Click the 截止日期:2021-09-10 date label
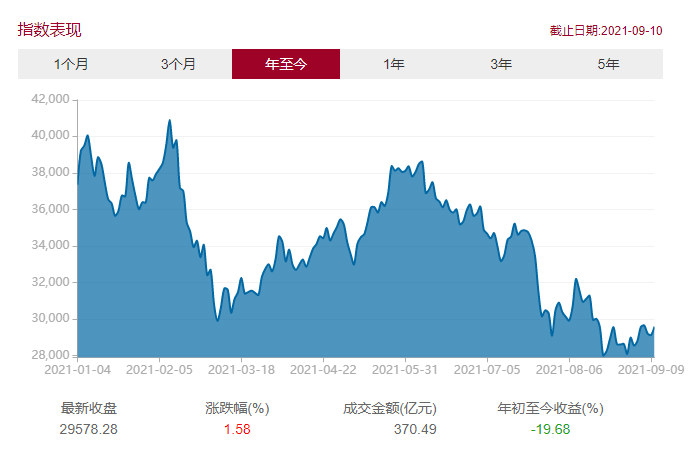This screenshot has width=688, height=453. click(x=606, y=31)
